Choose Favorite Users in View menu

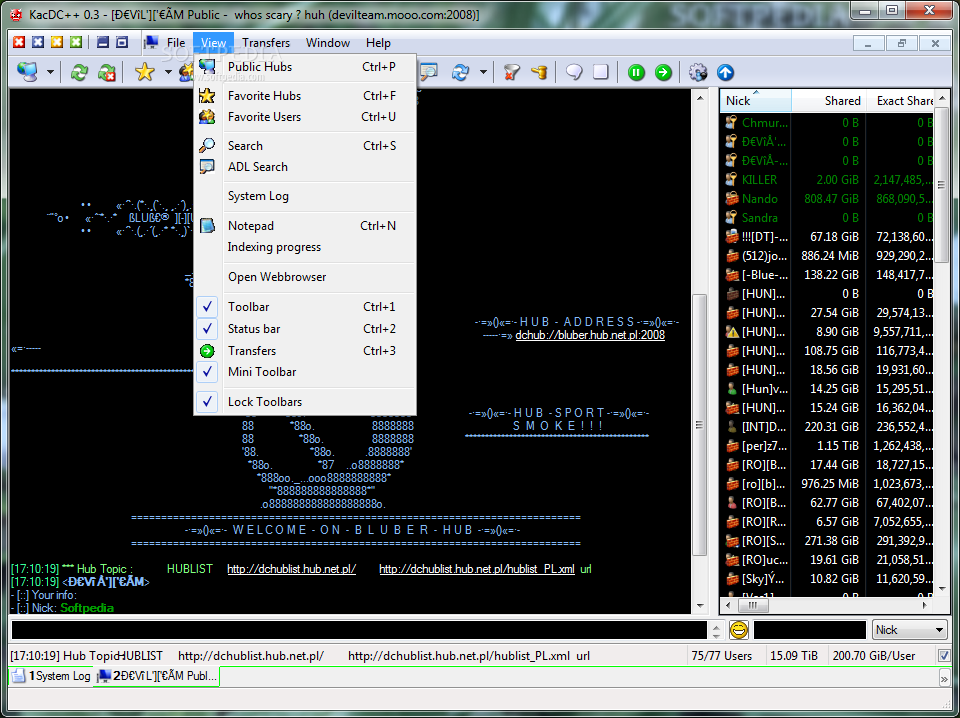(305, 116)
